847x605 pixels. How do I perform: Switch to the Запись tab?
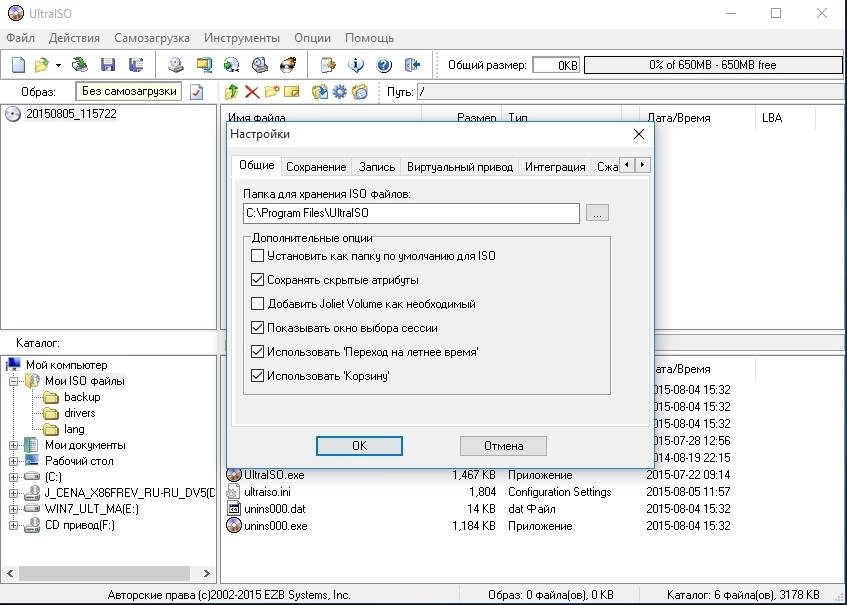(377, 167)
